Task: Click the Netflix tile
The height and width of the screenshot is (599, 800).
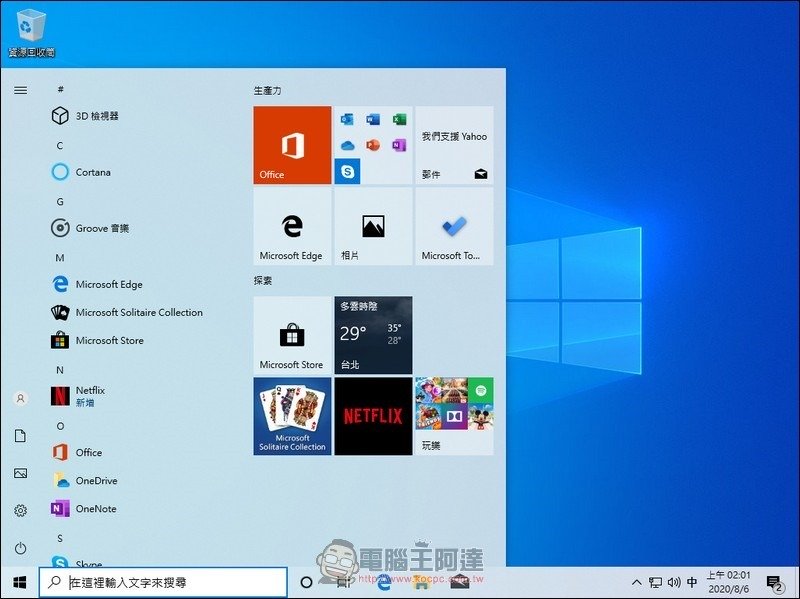Action: click(373, 416)
